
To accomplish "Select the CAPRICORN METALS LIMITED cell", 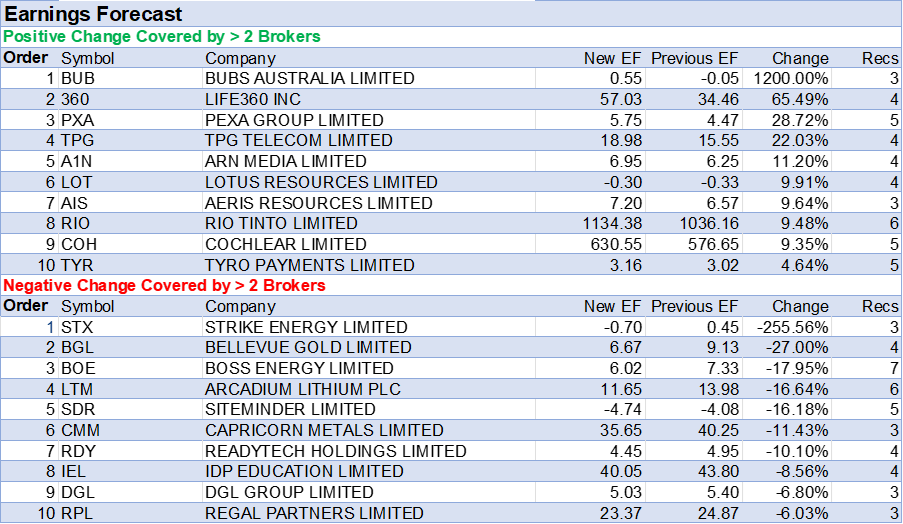I will pos(324,430).
